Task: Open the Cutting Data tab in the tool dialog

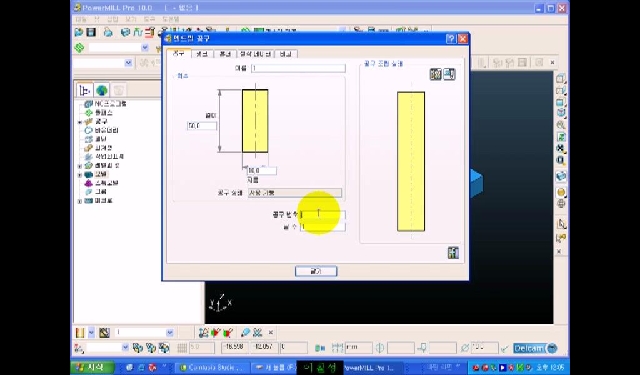Action: click(255, 54)
